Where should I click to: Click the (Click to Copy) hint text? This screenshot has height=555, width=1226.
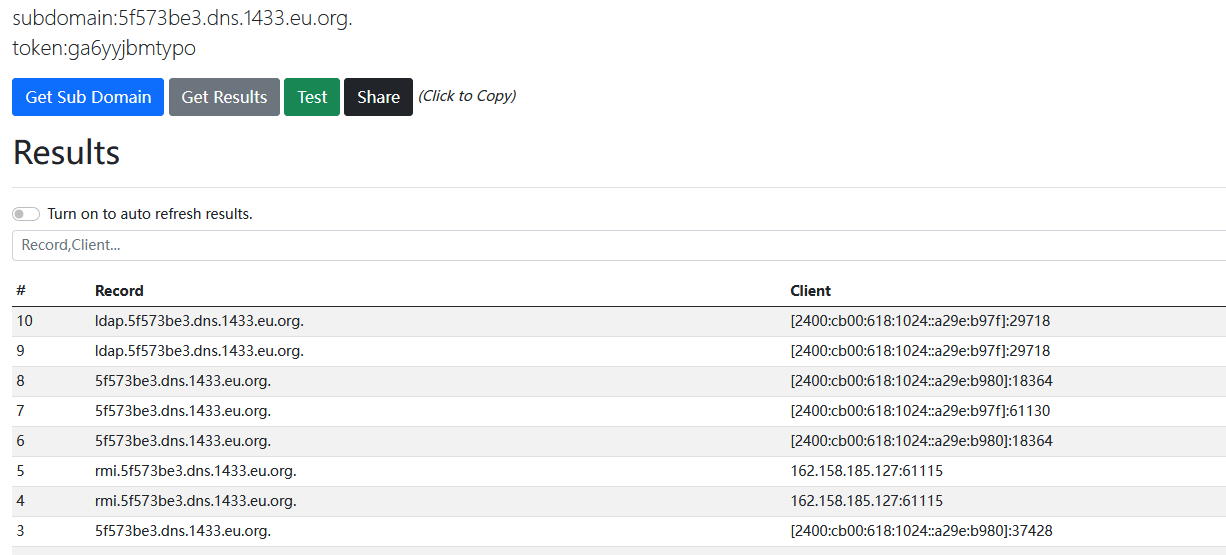(467, 96)
